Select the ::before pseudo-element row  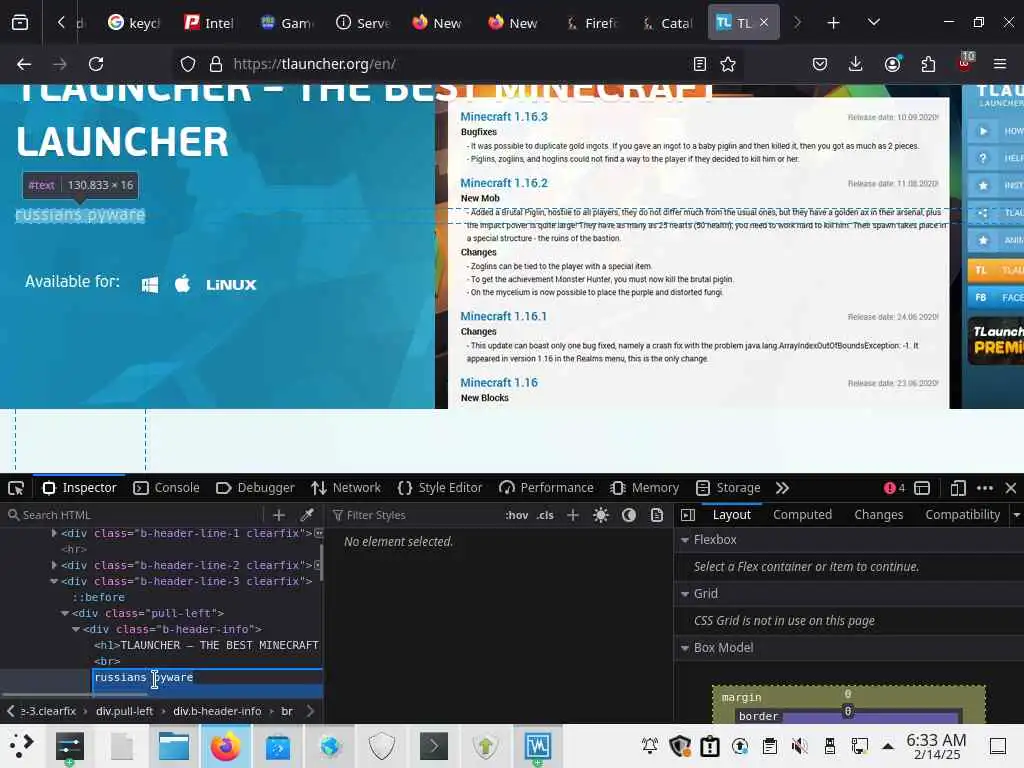pyautogui.click(x=99, y=597)
